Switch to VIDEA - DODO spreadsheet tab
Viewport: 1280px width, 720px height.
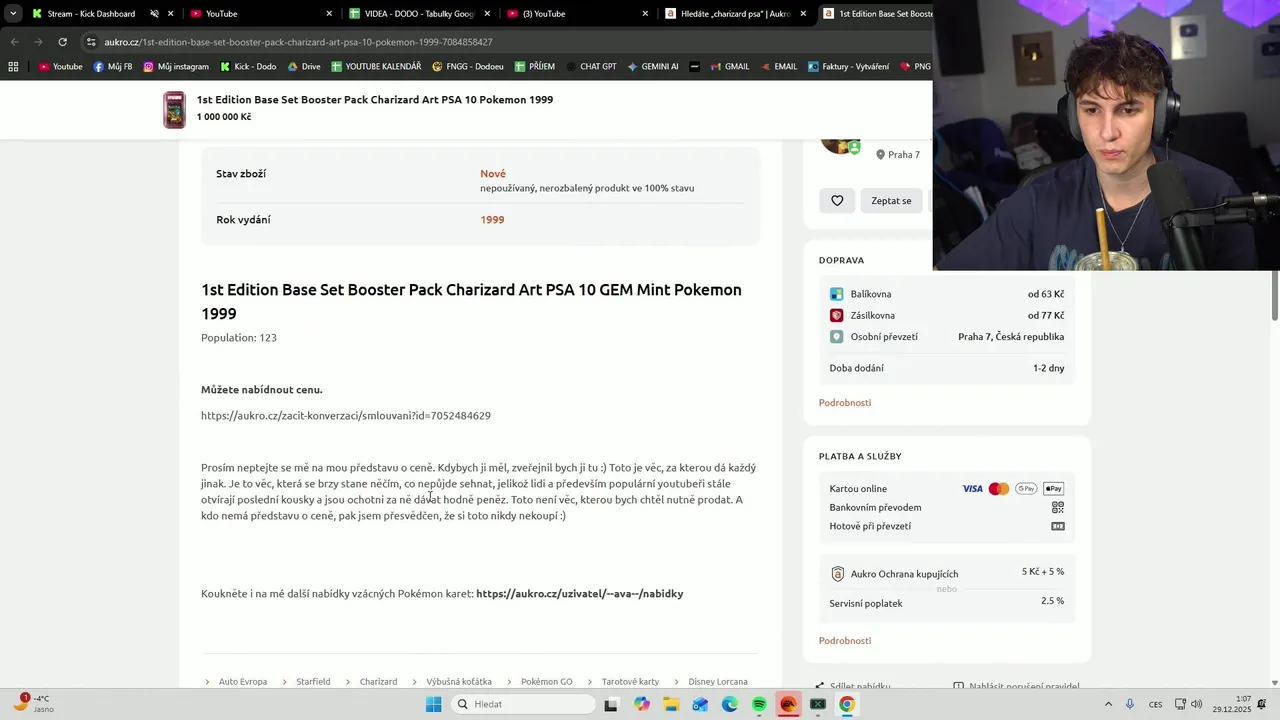(419, 14)
